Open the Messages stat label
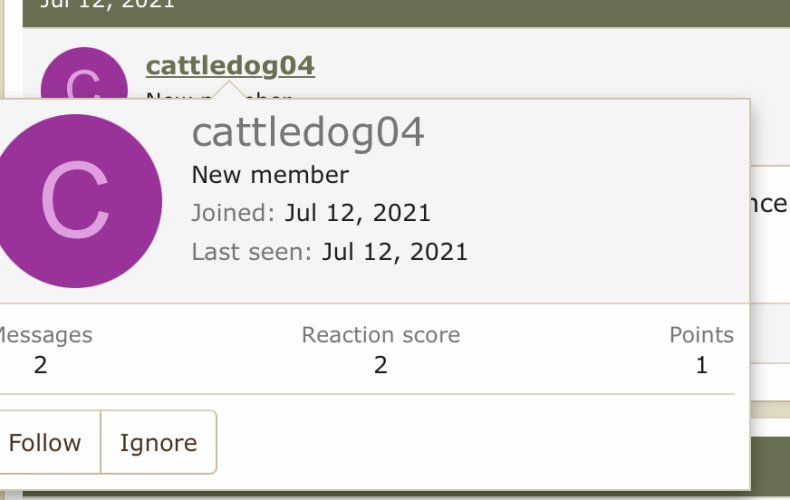790x500 pixels. point(45,335)
